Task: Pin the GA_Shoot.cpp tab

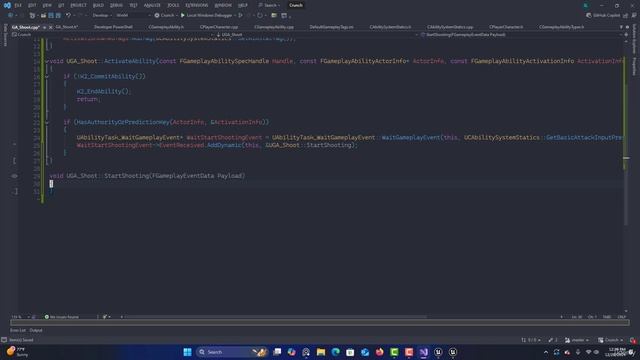Action: coord(44,27)
